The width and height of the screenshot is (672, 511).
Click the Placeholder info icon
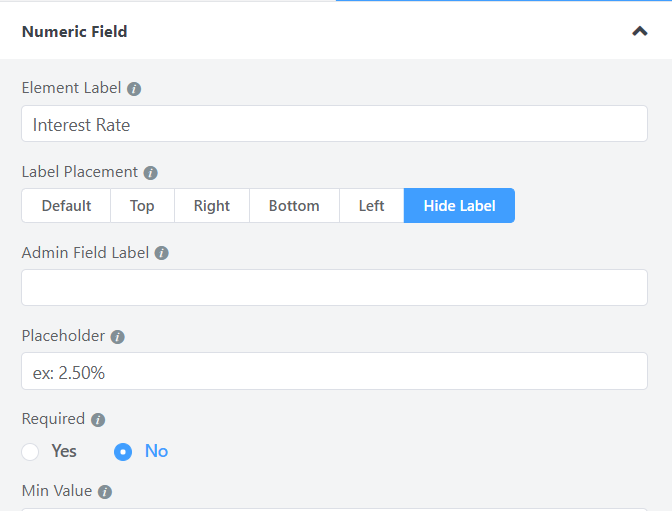click(x=117, y=337)
